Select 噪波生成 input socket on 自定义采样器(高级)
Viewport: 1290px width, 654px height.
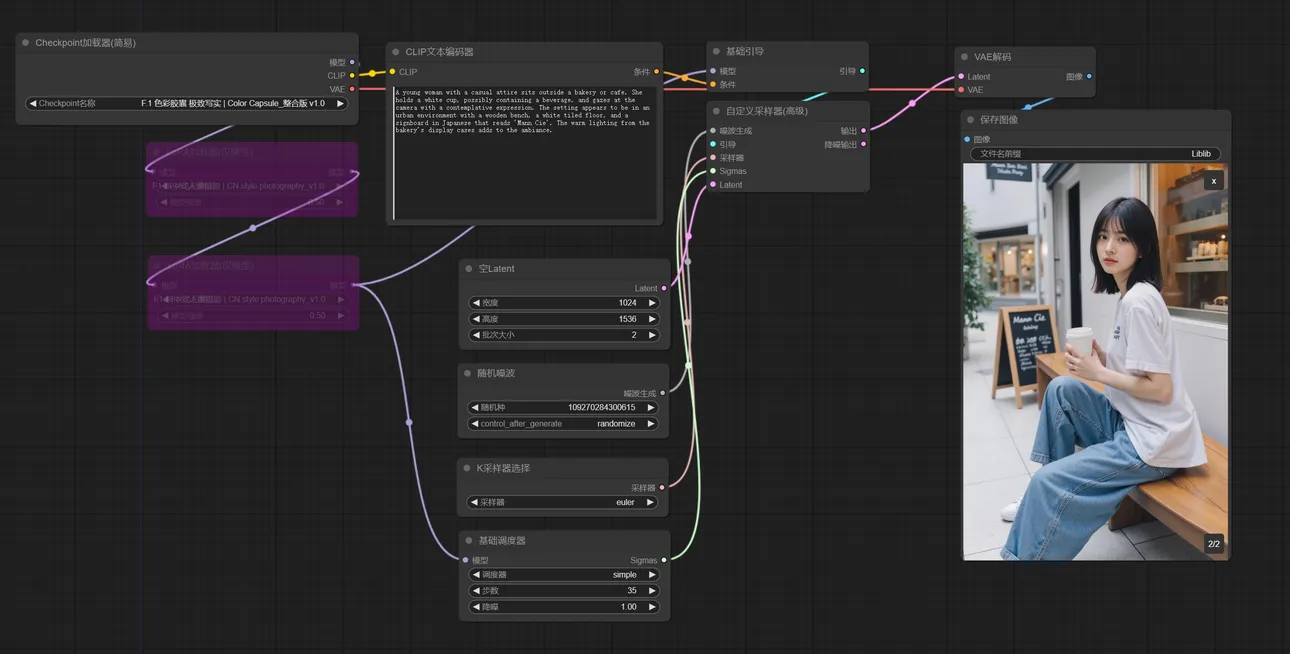click(713, 131)
